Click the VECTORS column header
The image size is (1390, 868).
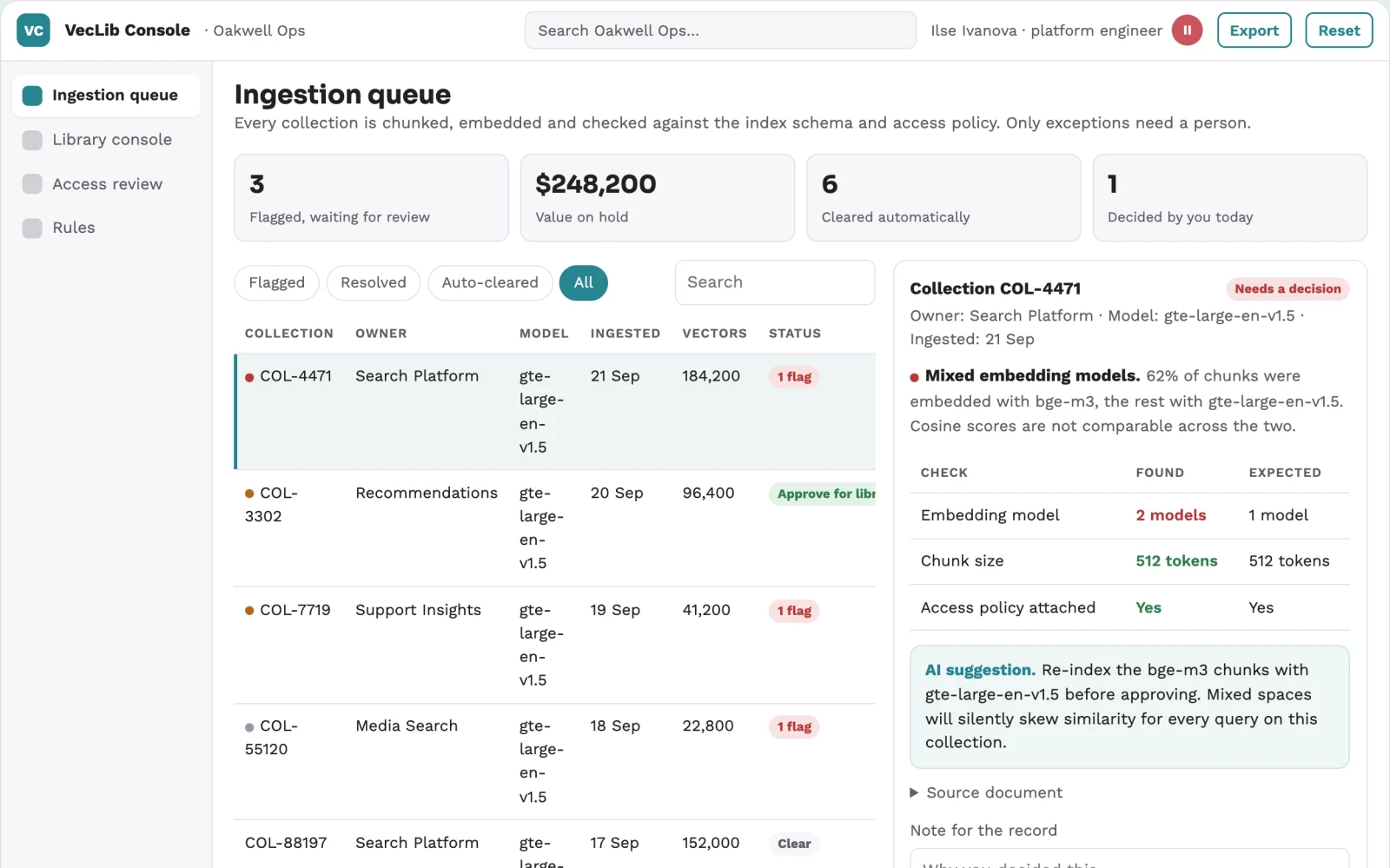(x=714, y=334)
